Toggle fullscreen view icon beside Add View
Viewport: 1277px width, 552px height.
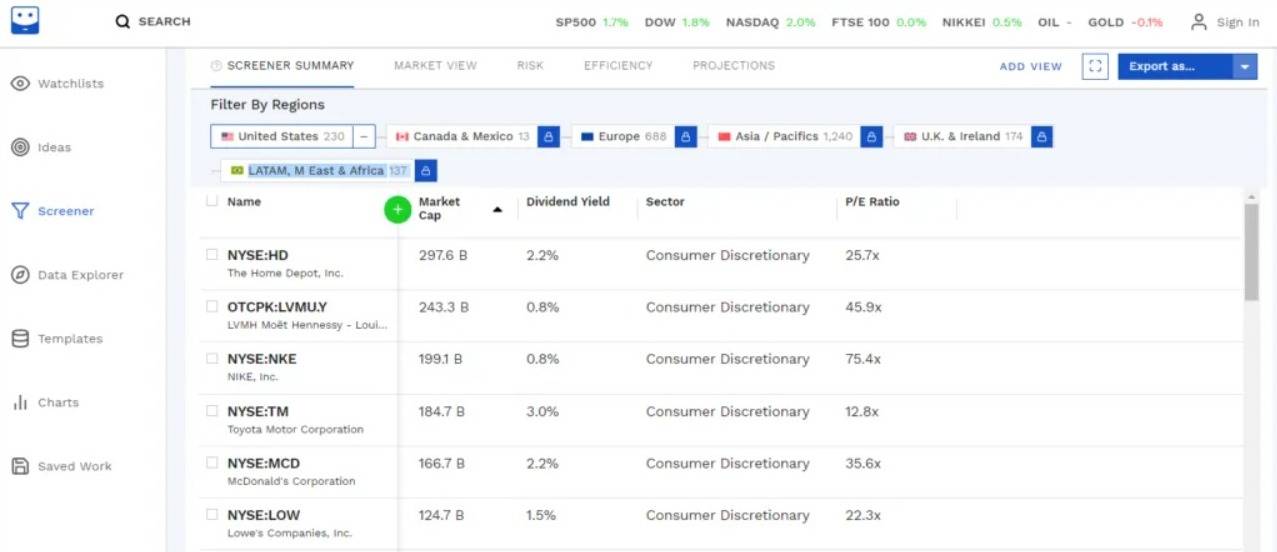(1095, 67)
